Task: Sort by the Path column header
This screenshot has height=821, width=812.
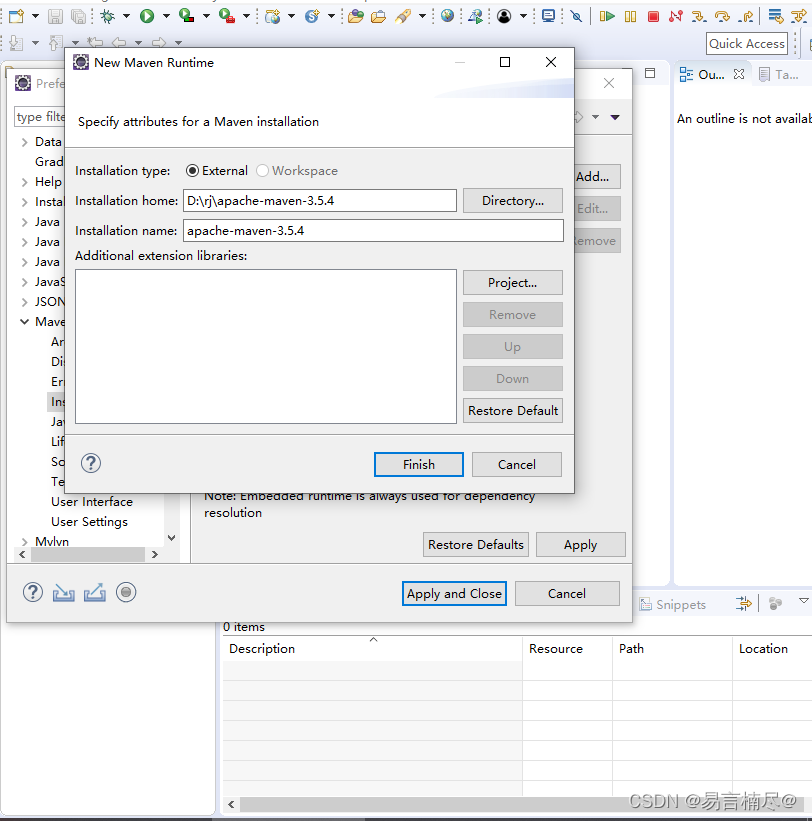Action: (672, 649)
